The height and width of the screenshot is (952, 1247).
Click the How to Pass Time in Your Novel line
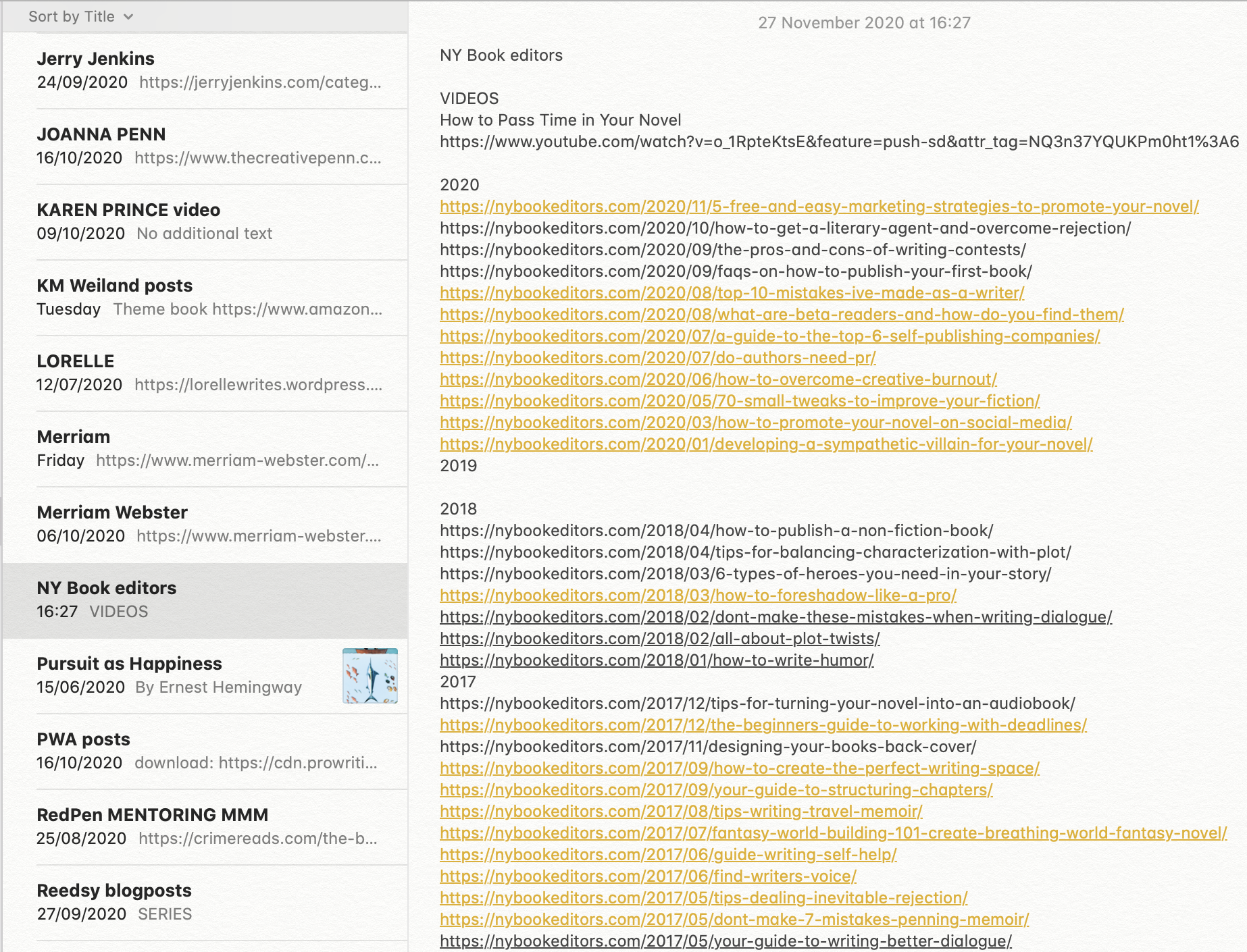561,120
